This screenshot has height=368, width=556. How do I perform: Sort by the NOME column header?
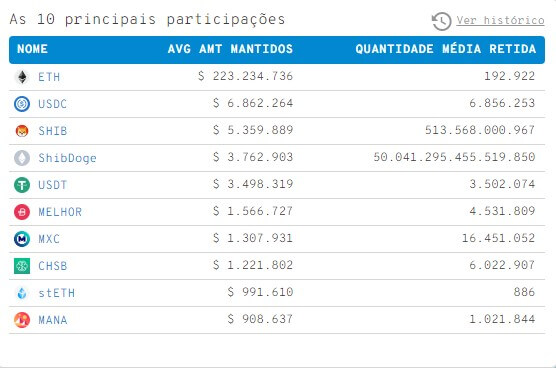[x=32, y=49]
